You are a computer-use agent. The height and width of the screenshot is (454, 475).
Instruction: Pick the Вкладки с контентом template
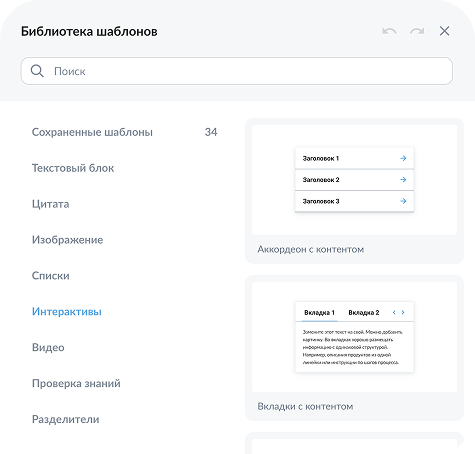354,348
